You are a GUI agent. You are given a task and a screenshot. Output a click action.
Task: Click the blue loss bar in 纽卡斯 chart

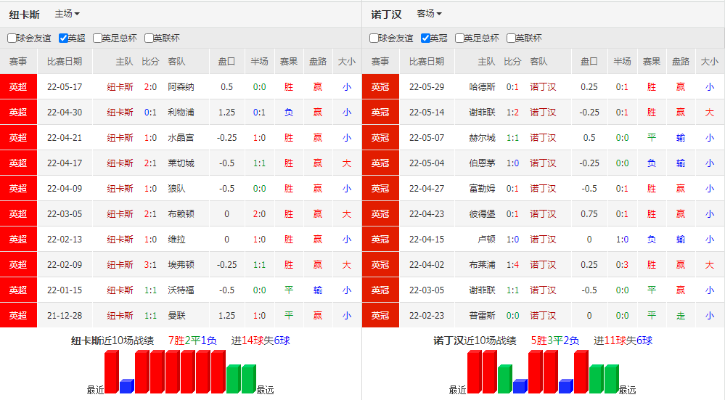[x=126, y=386]
